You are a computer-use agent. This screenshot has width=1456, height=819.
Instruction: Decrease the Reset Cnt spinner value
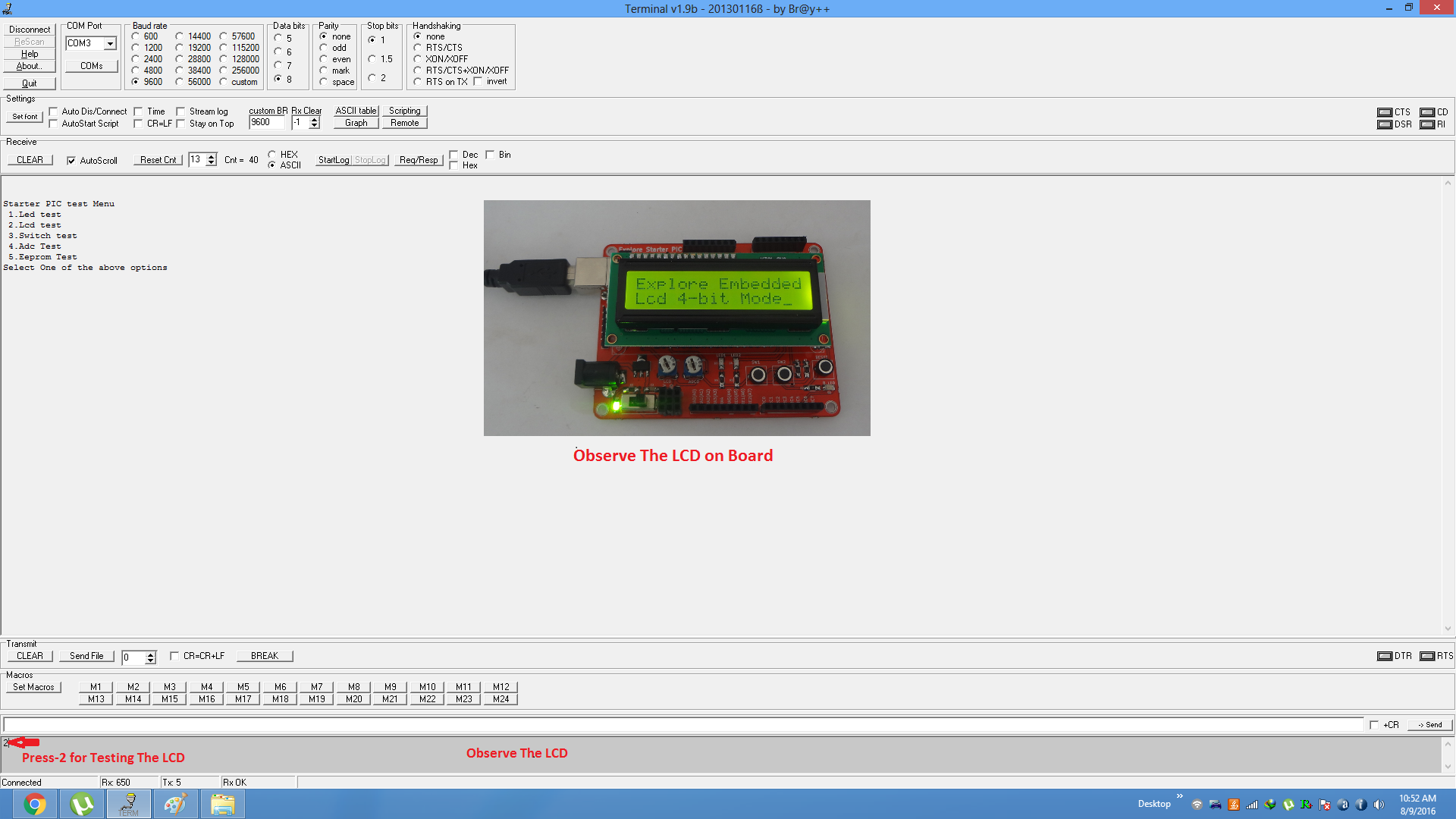coord(212,163)
